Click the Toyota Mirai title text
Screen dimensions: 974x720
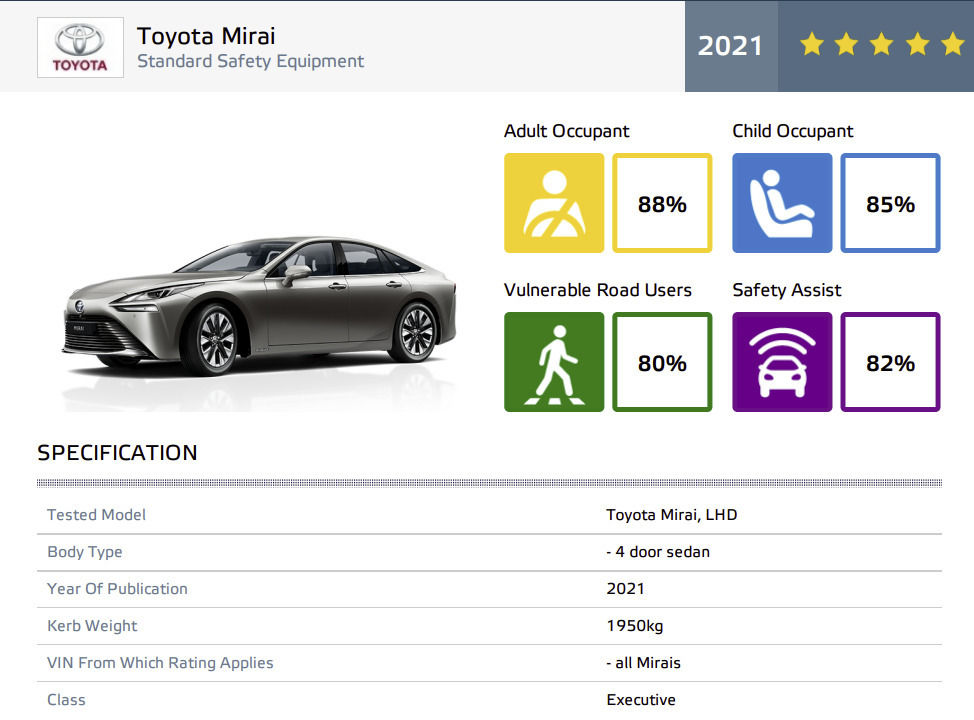[206, 36]
